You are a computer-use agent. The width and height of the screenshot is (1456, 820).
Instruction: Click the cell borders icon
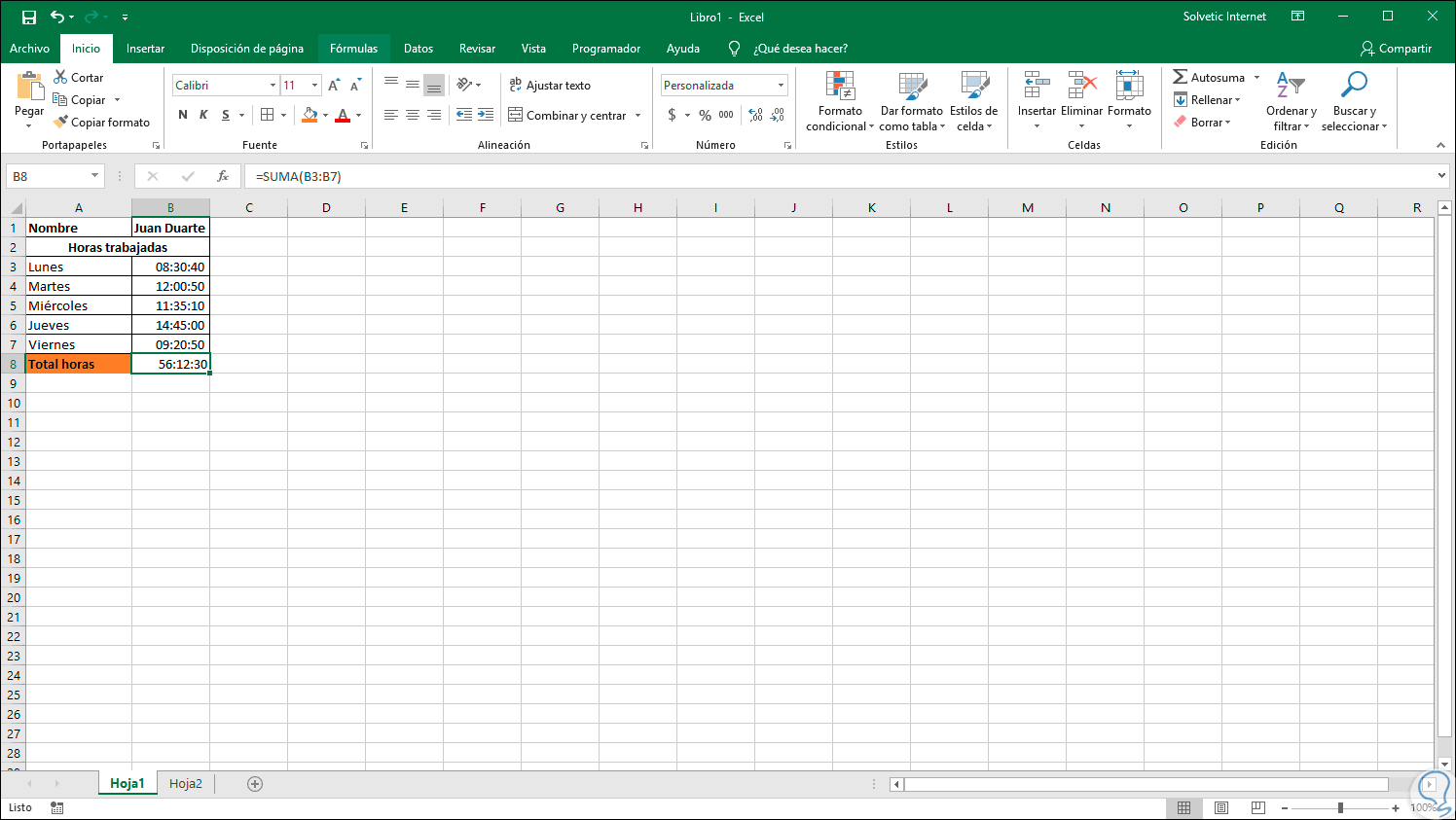pyautogui.click(x=268, y=115)
